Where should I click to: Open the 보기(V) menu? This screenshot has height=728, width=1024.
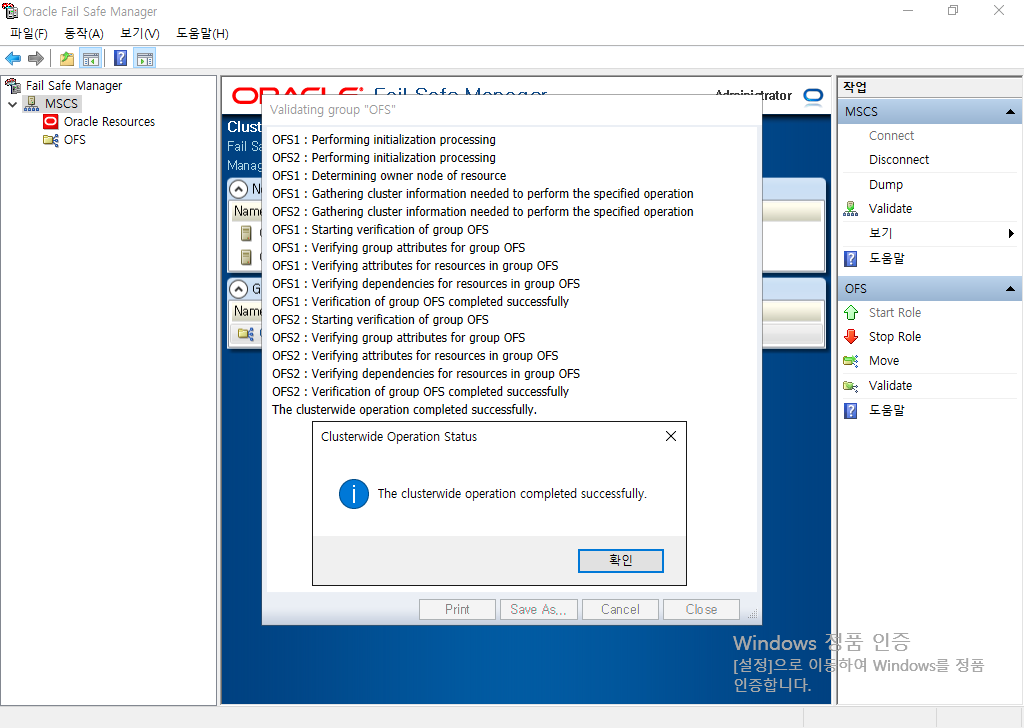coord(140,33)
